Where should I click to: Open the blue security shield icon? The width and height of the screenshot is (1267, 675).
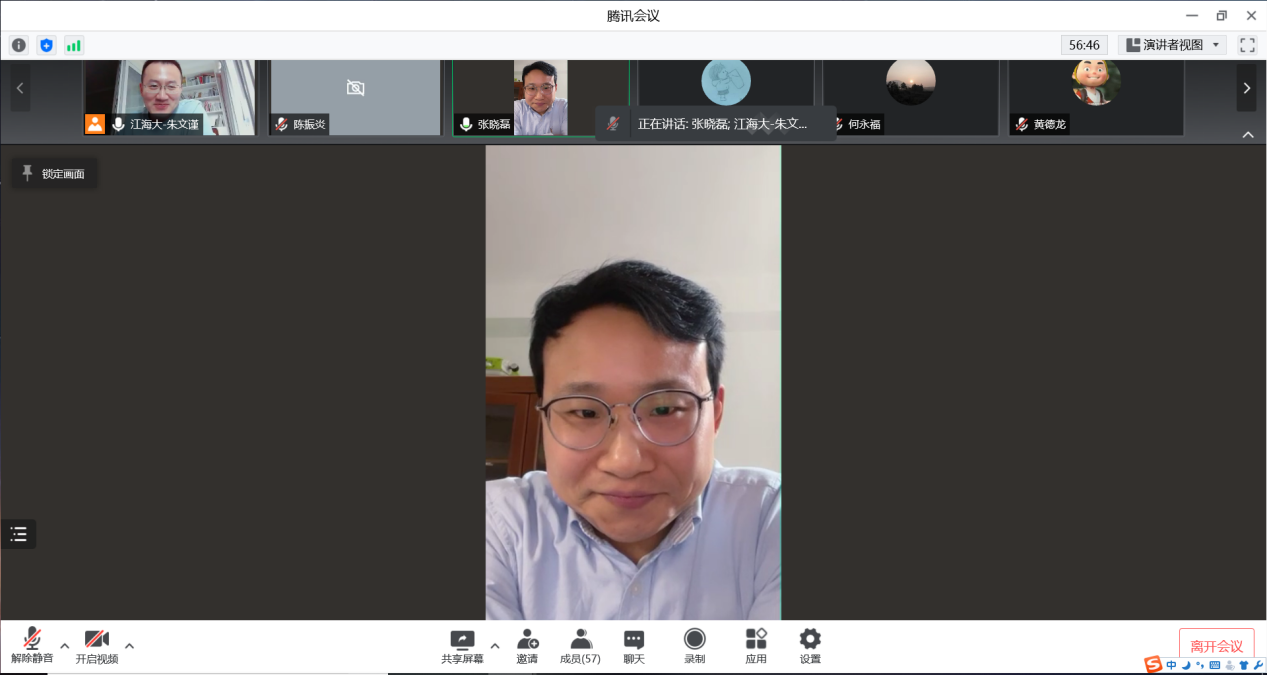click(x=46, y=45)
